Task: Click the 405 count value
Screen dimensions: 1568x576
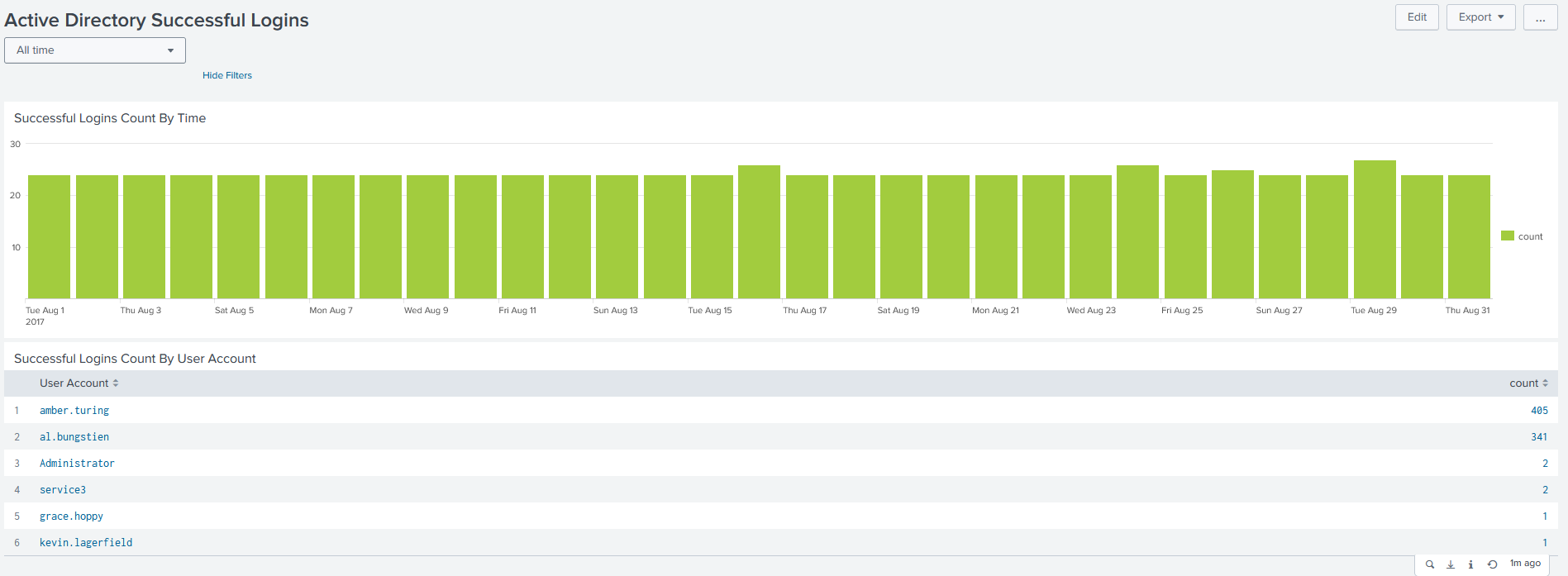Action: [1539, 411]
